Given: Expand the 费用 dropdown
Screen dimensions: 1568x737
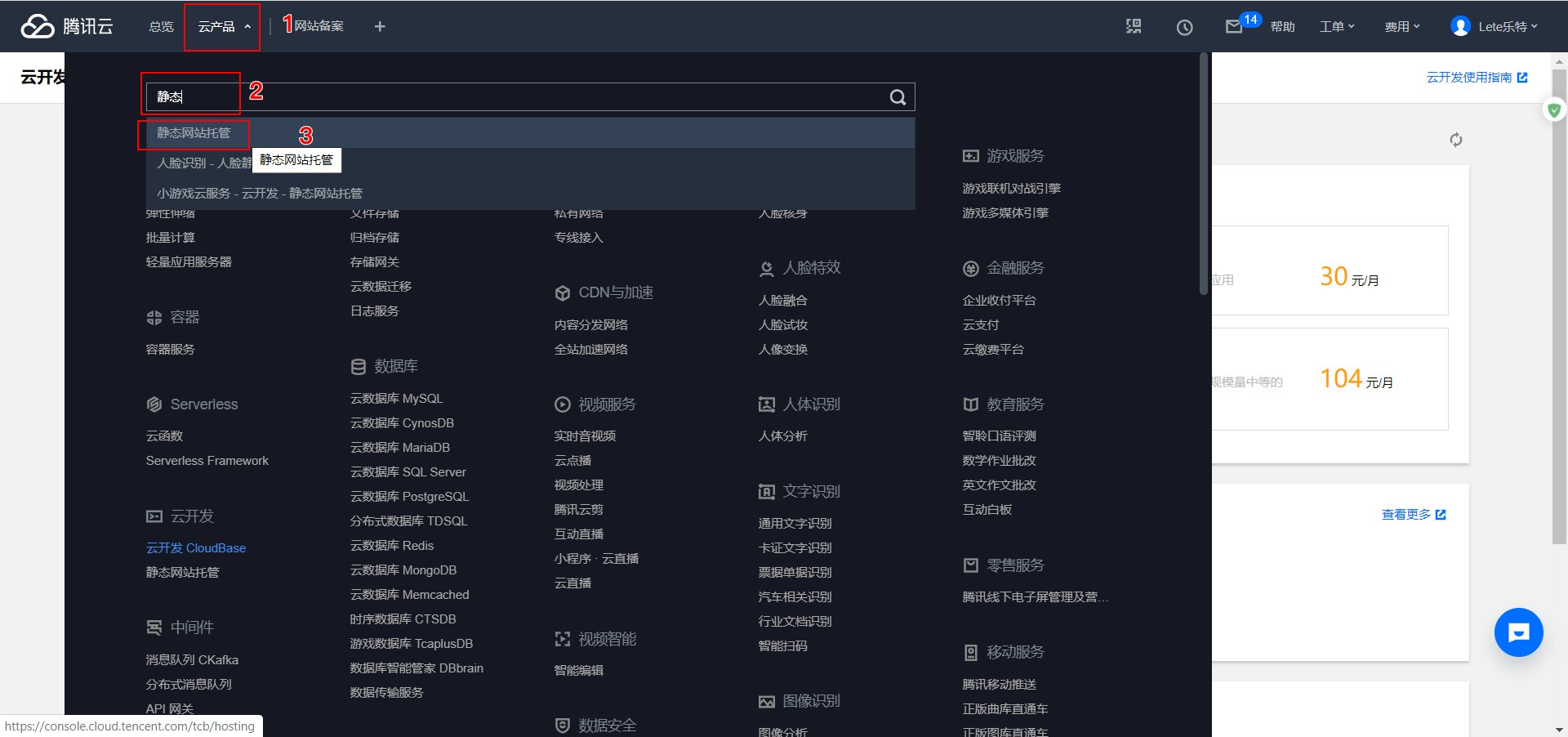Looking at the screenshot, I should click(1402, 27).
